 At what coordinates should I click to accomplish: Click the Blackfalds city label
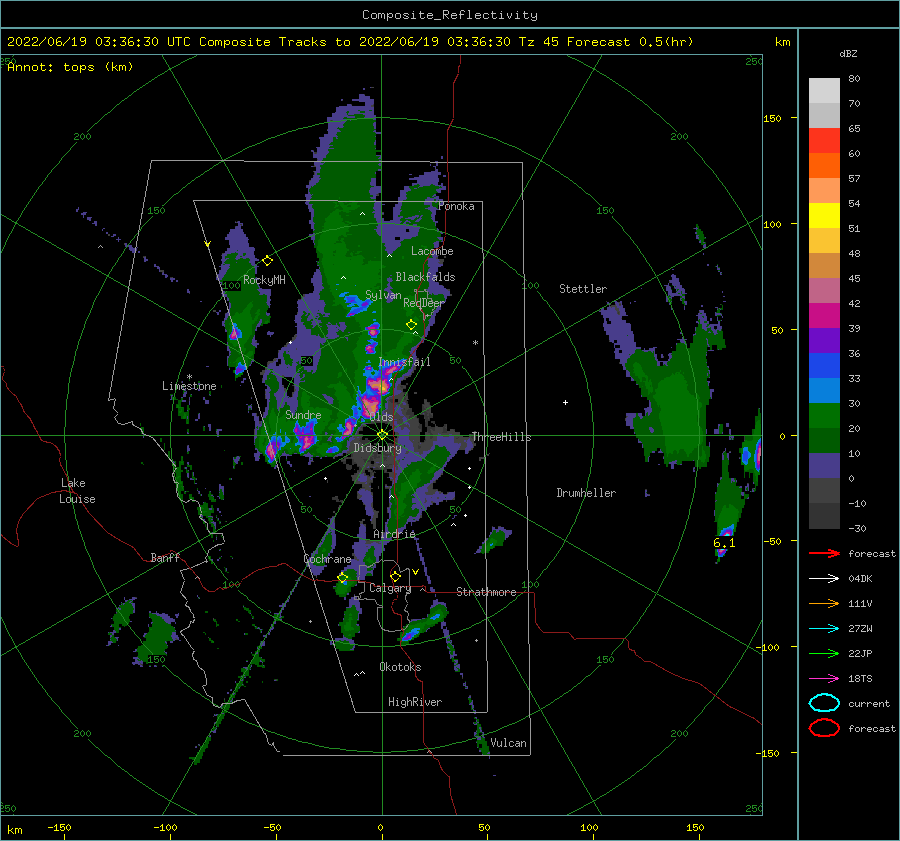(425, 277)
